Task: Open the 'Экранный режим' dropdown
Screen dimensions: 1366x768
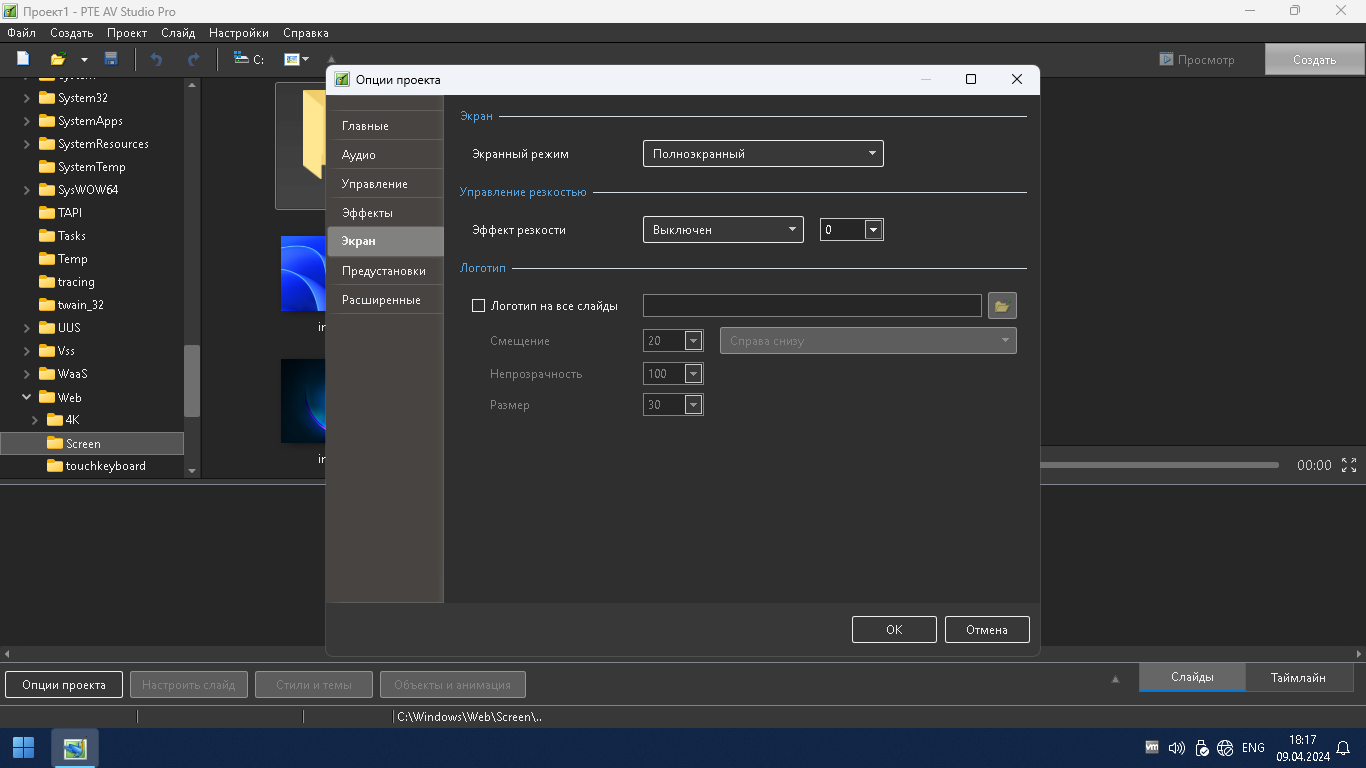Action: tap(762, 154)
